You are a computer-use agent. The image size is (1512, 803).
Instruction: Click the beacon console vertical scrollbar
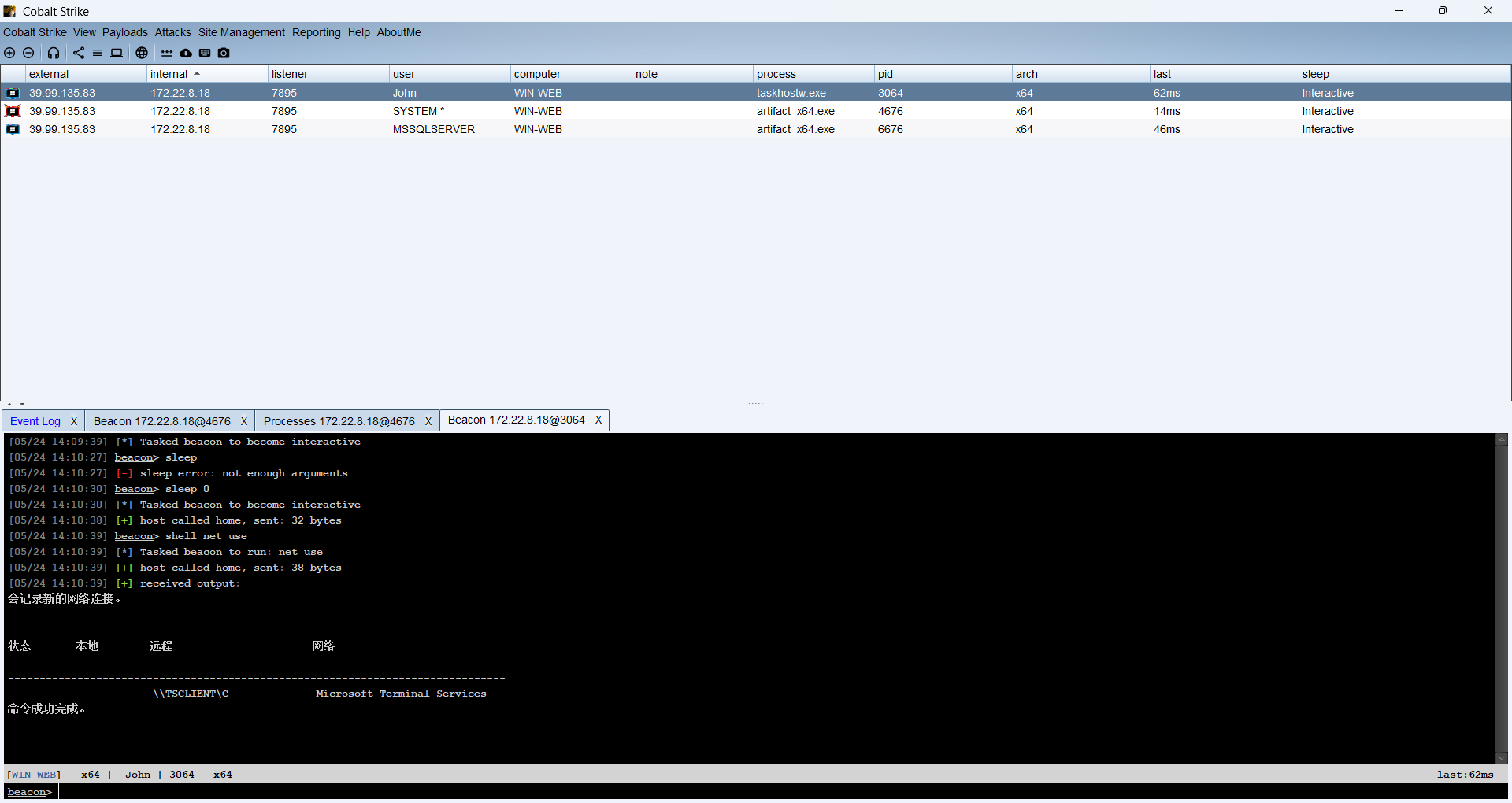pos(1502,598)
